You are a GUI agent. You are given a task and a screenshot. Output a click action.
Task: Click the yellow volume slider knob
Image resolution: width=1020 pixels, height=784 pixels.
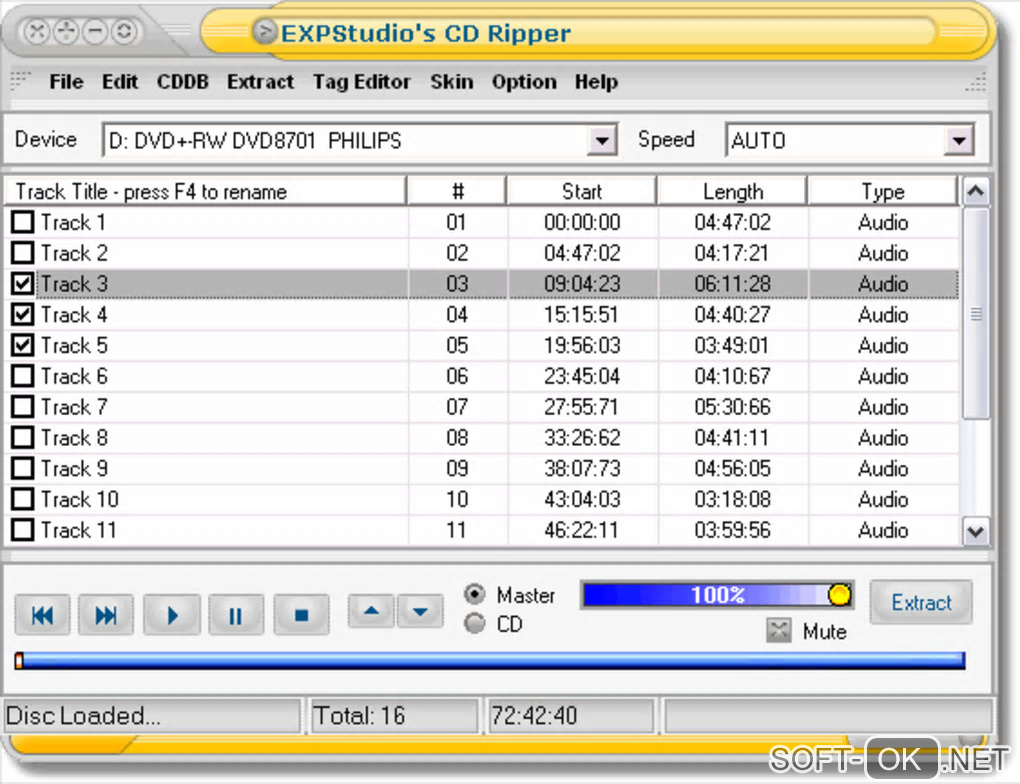839,594
